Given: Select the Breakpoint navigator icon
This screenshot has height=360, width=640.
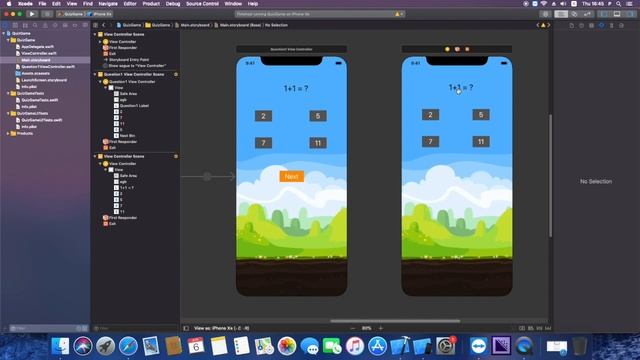Looking at the screenshot, I should click(75, 25).
